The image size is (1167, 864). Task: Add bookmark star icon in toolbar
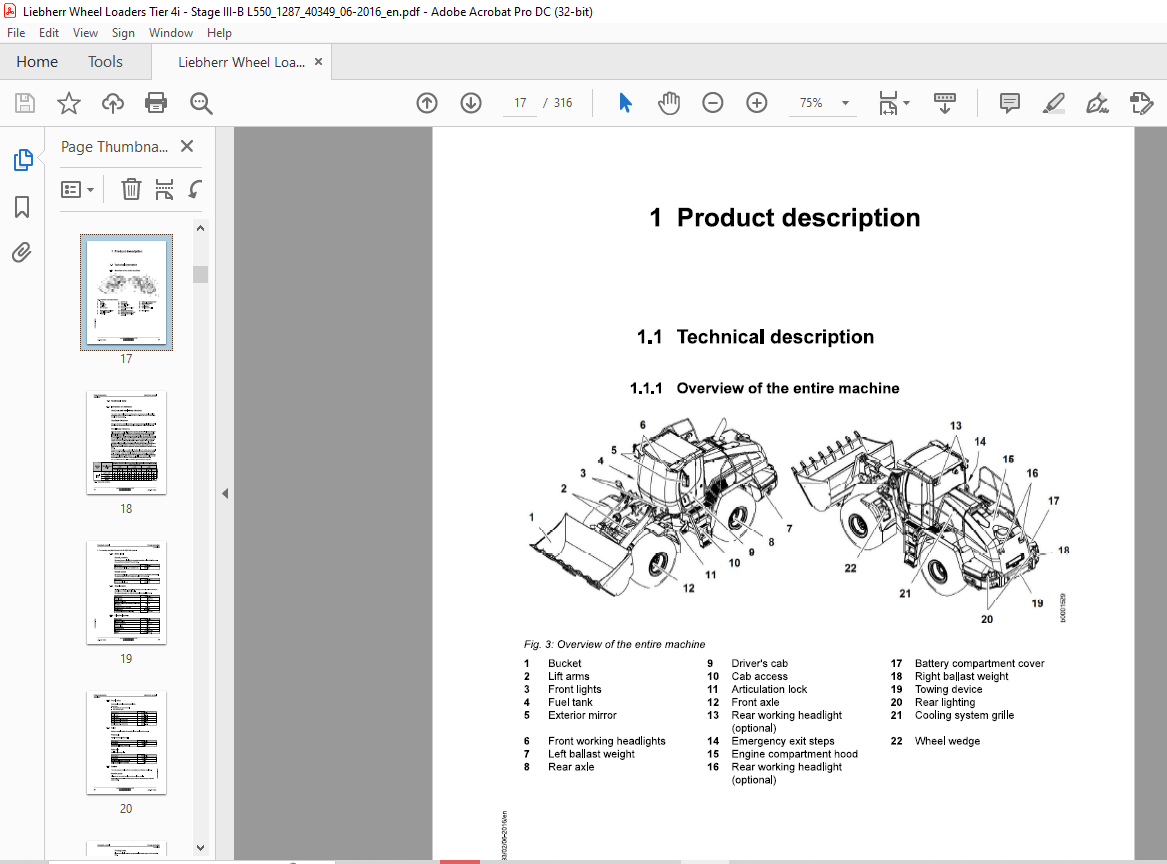point(68,103)
